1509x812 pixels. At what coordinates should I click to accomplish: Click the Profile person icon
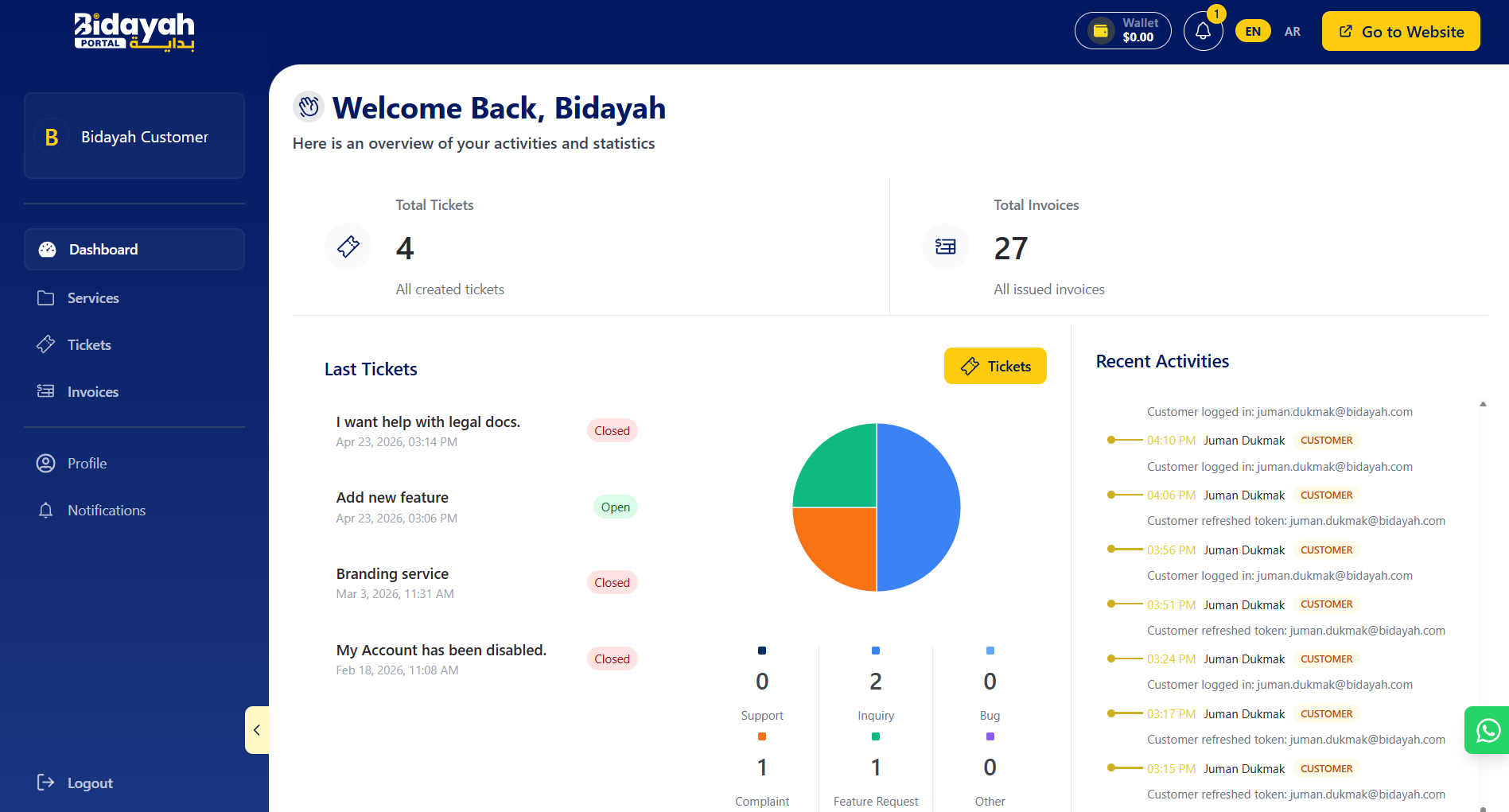[x=46, y=463]
